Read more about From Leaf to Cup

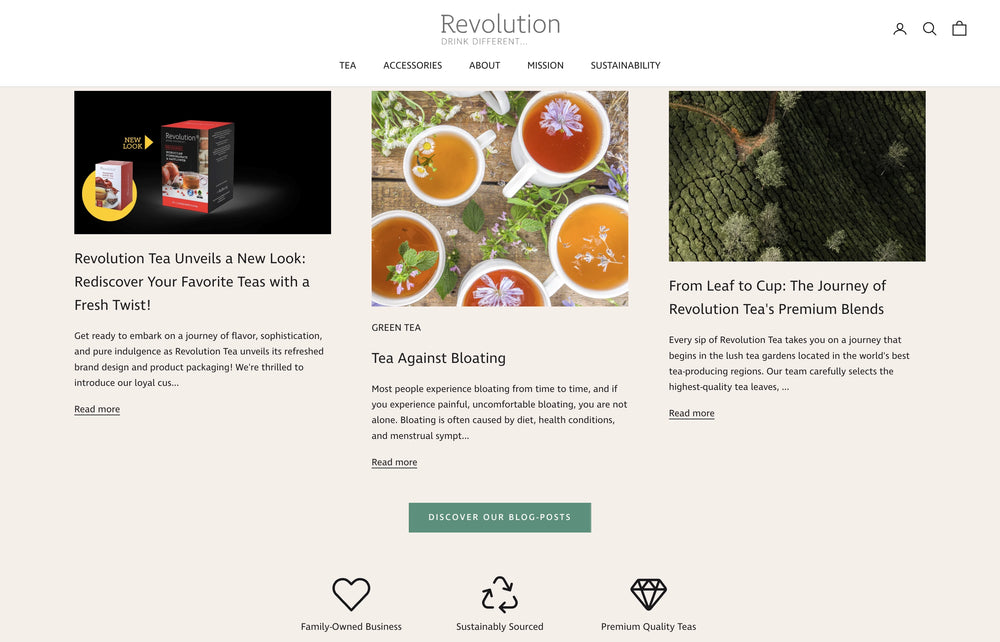point(691,413)
